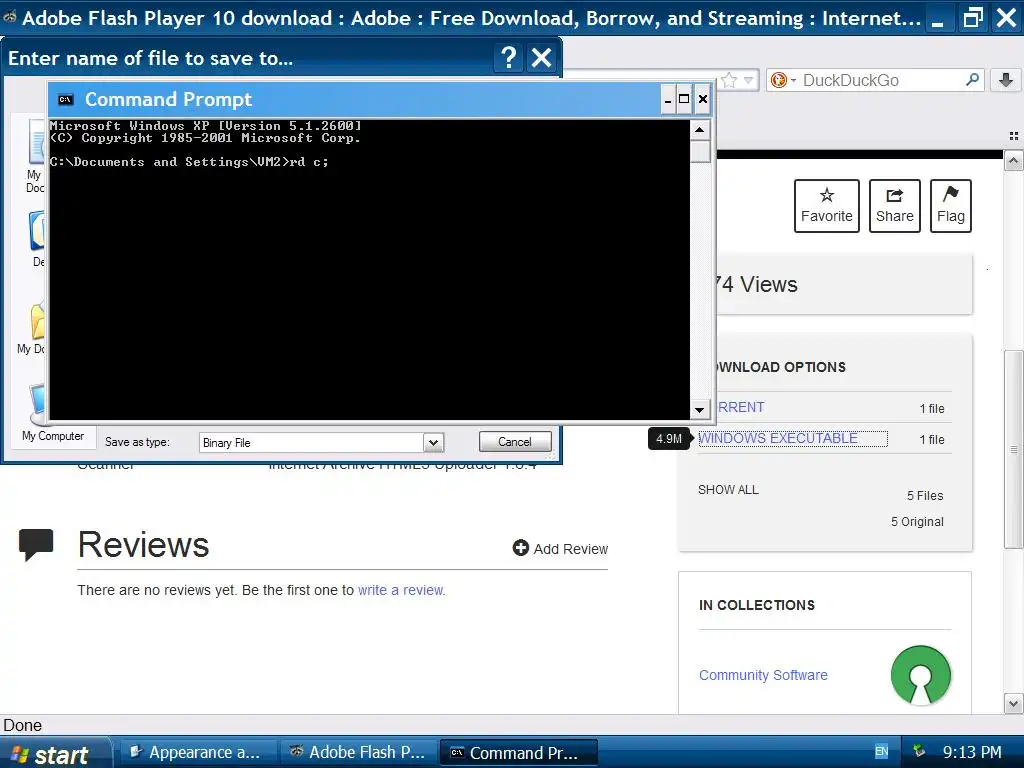Screen dimensions: 1024x768
Task: Click the help question mark in save dialog
Action: pos(508,58)
